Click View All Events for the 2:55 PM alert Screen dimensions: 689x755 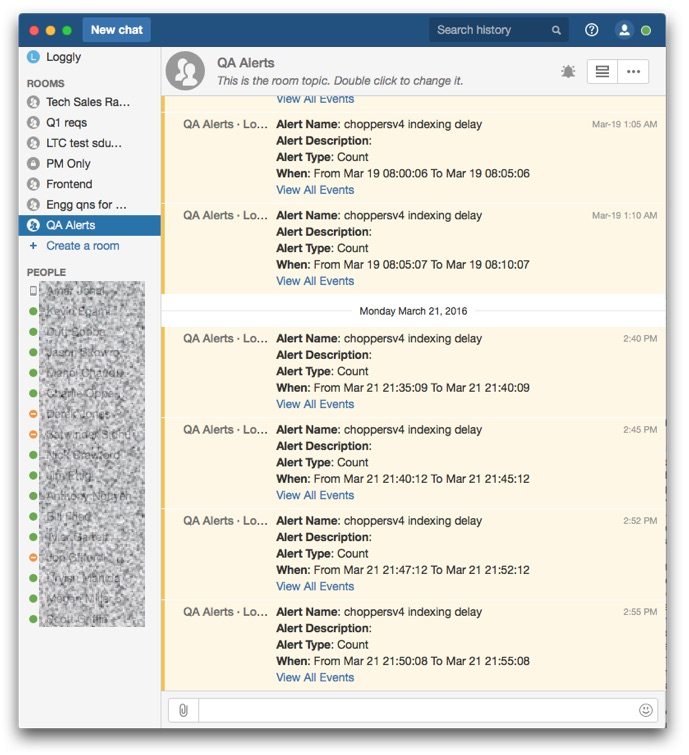coord(315,677)
